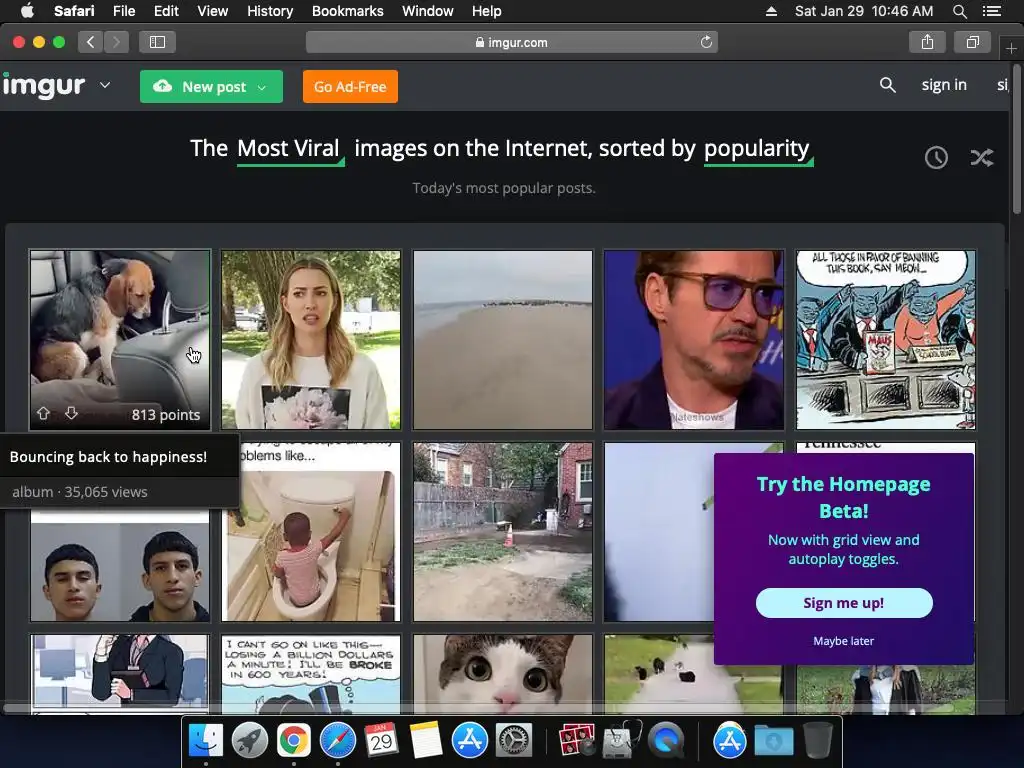The width and height of the screenshot is (1024, 768).
Task: Open the backyard with traffic cone thumbnail
Action: coord(503,532)
